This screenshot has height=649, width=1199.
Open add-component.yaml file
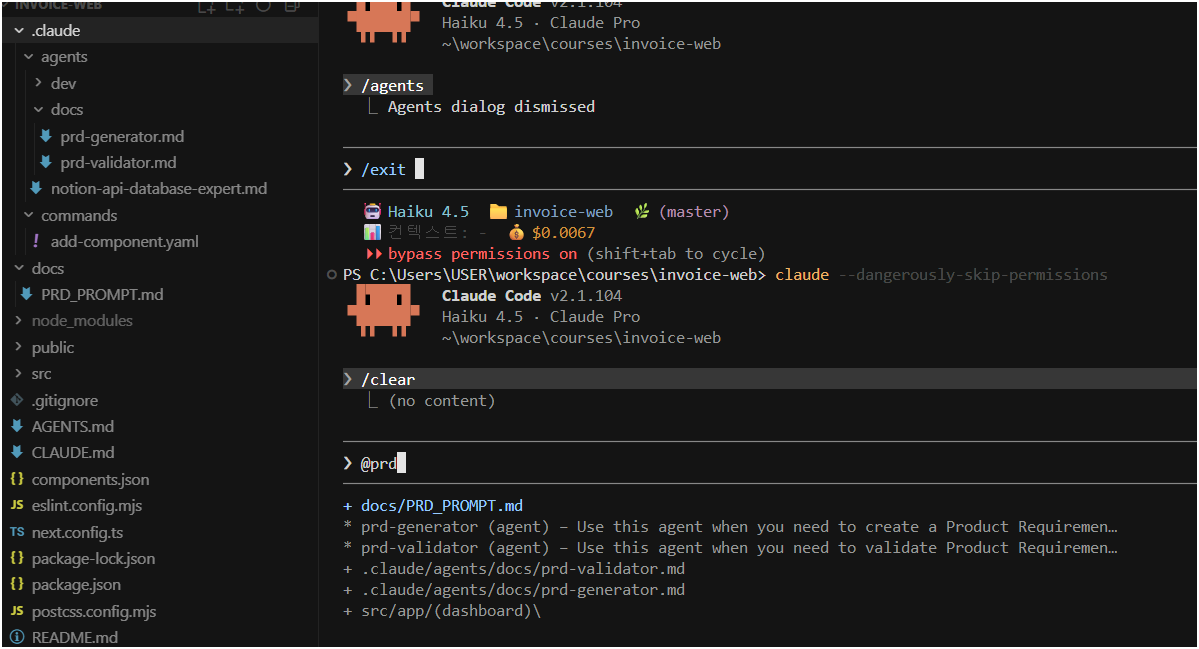point(125,241)
